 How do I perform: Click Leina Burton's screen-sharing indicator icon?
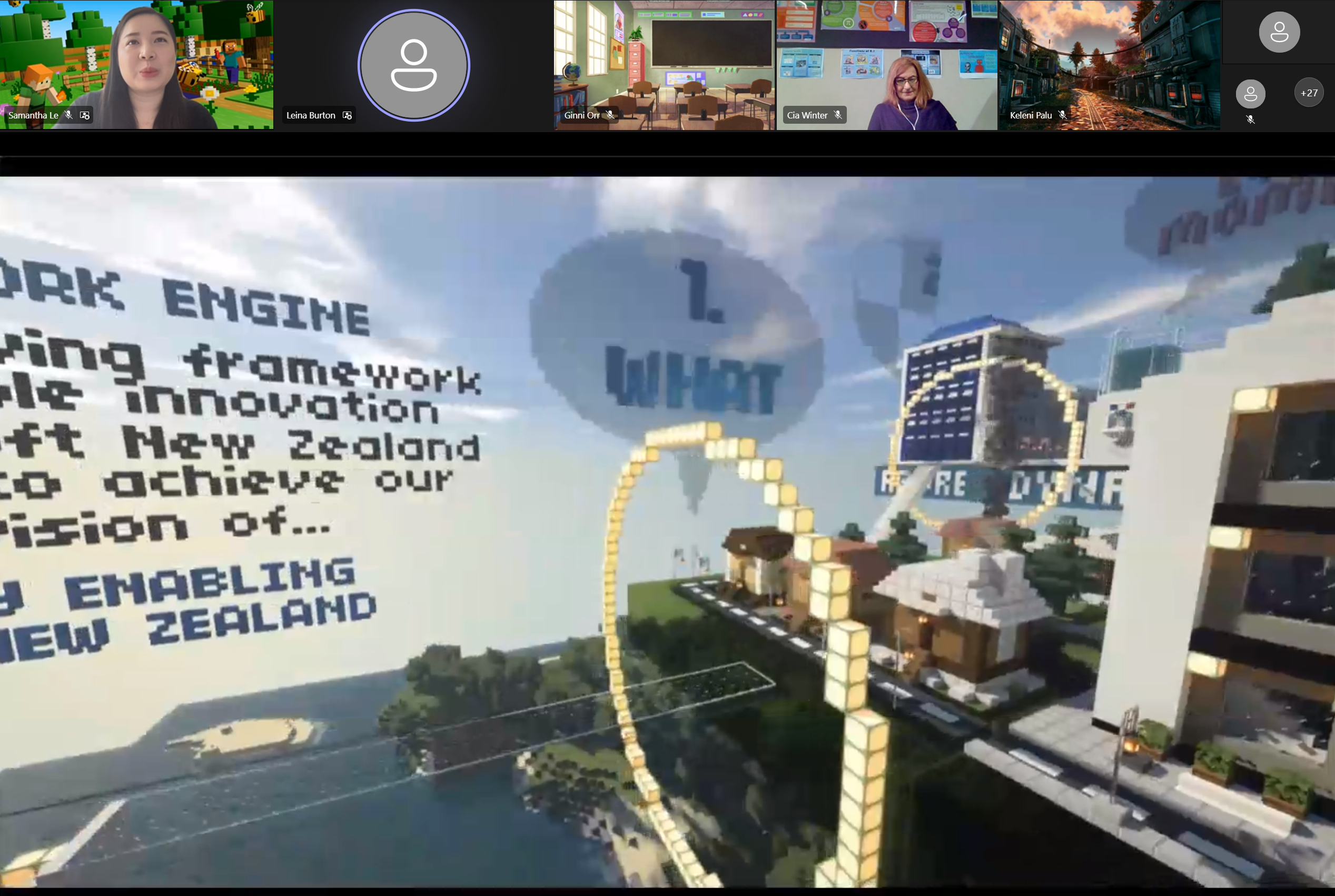pos(347,115)
